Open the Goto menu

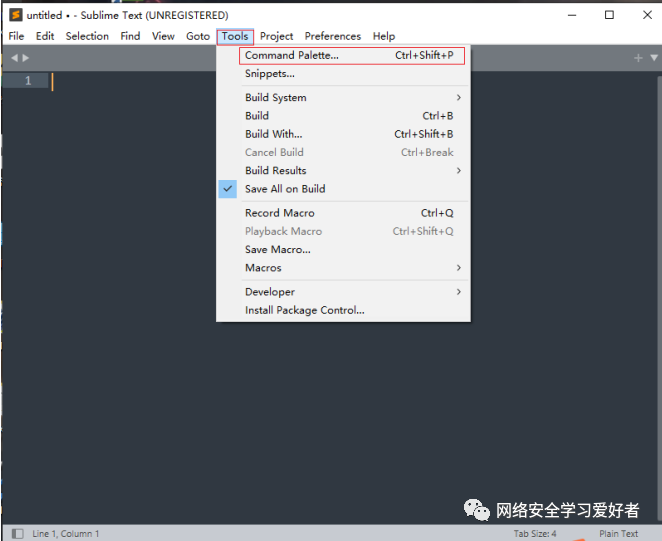point(198,36)
